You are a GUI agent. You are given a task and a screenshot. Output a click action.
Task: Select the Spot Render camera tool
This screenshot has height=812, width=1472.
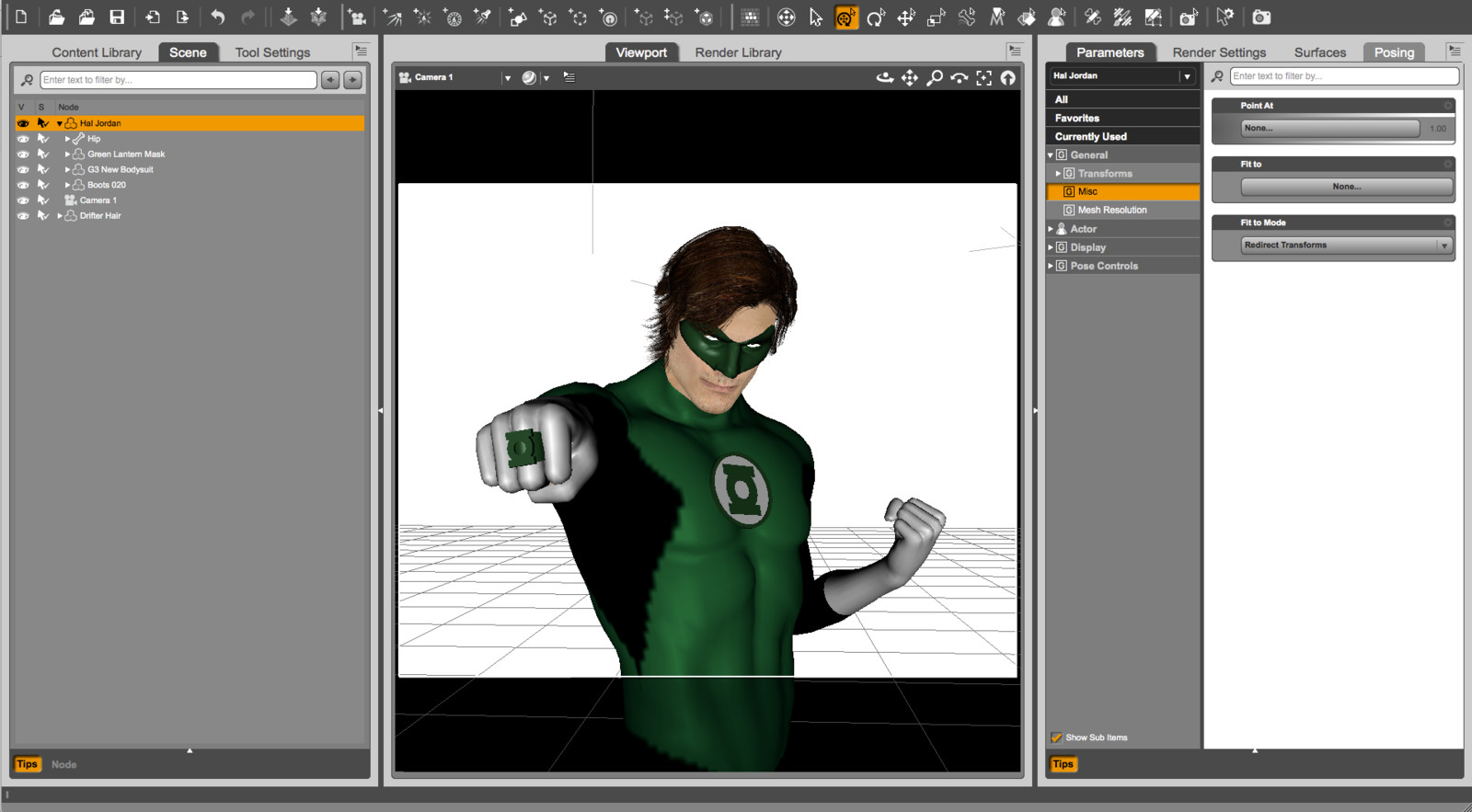pyautogui.click(x=1189, y=17)
